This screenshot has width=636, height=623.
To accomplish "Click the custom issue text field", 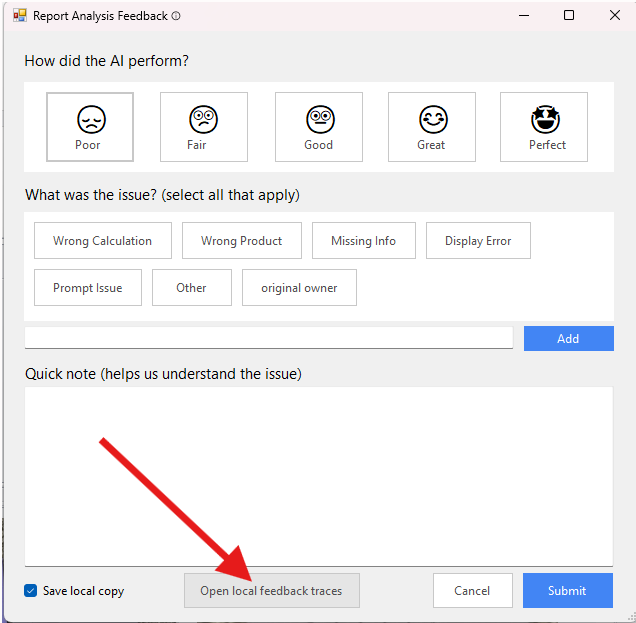I will pos(268,338).
